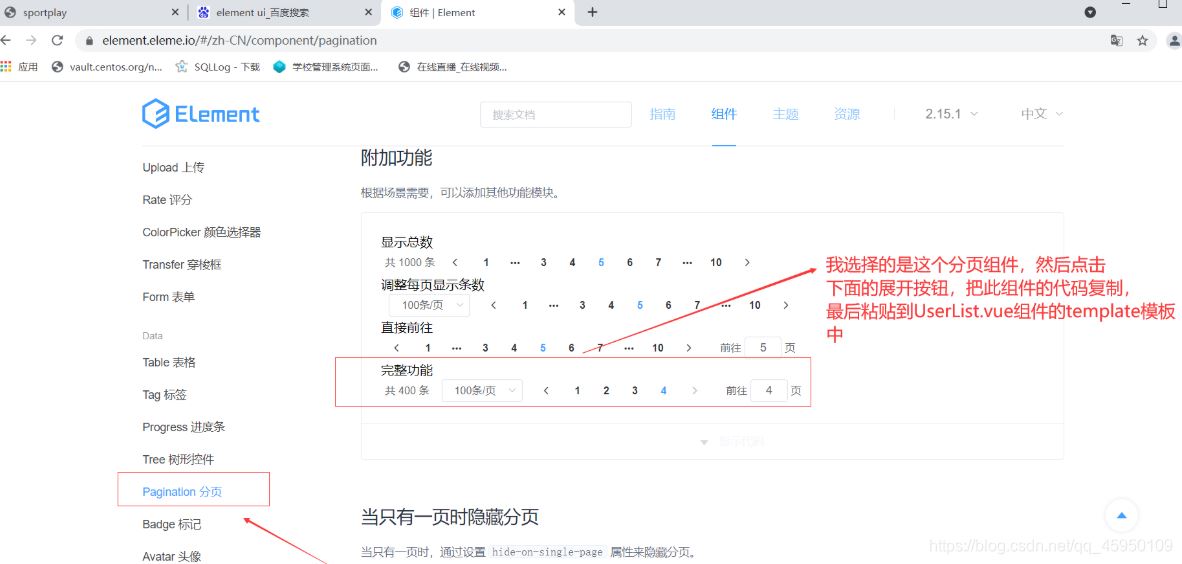This screenshot has height=564, width=1182.
Task: Open the apps bookmark shortcut
Action: click(x=20, y=66)
